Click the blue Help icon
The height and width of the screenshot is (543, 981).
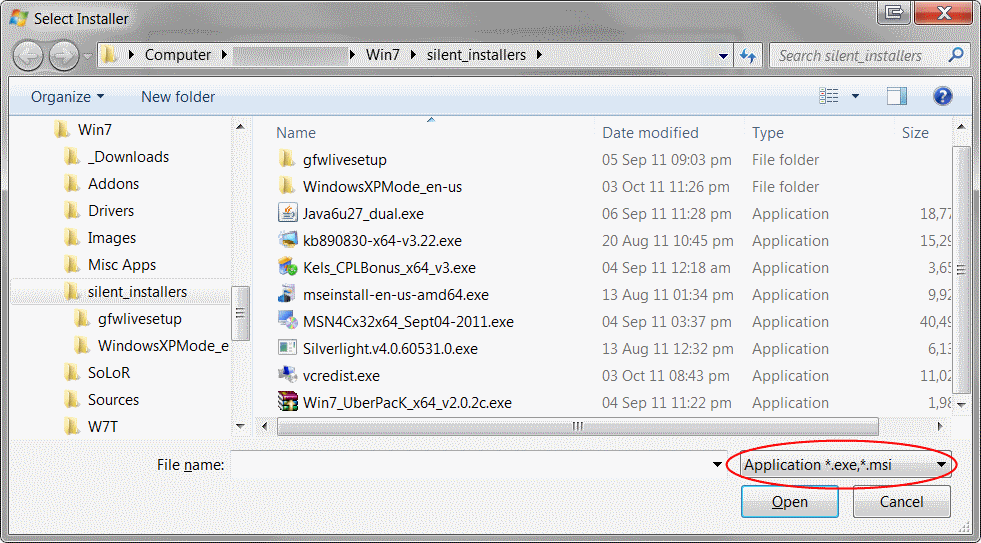[x=942, y=96]
